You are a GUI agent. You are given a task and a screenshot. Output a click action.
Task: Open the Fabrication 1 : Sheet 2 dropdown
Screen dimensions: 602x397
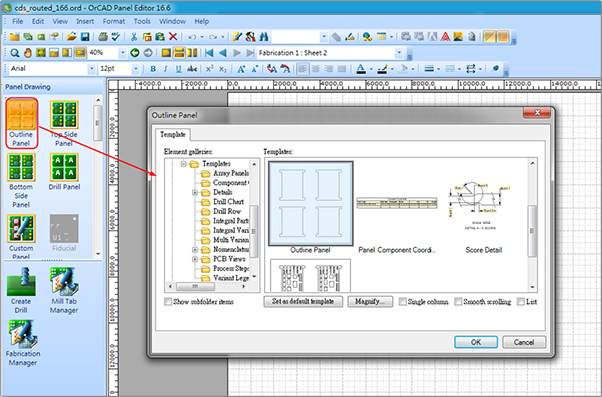pyautogui.click(x=399, y=53)
